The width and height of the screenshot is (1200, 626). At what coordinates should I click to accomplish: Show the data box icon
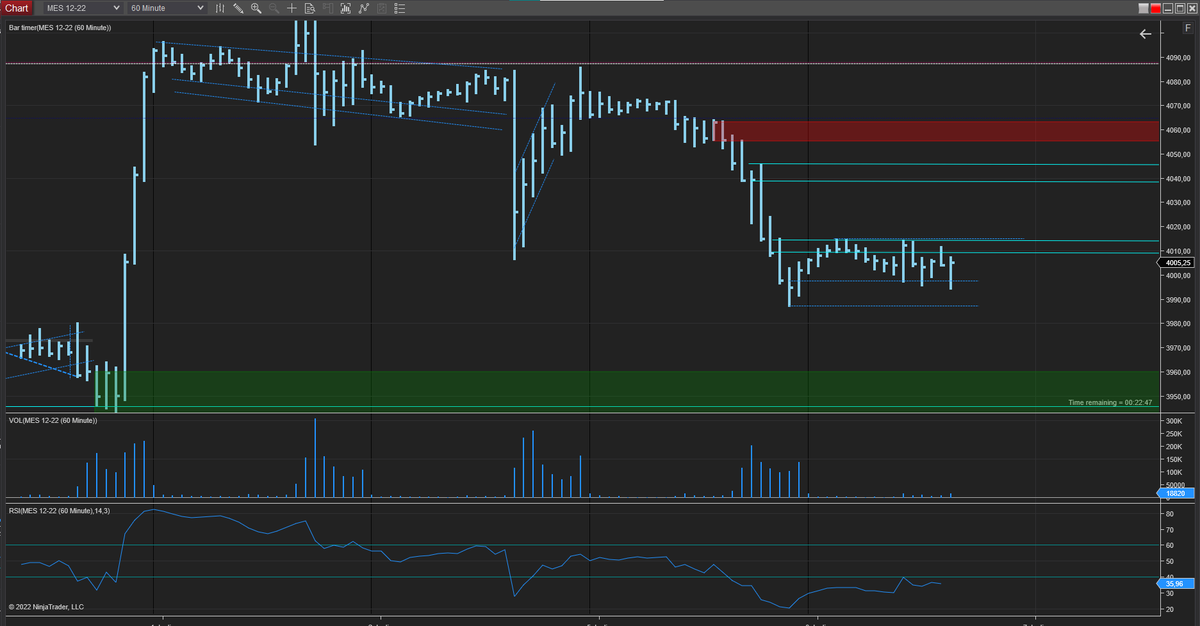click(x=309, y=8)
